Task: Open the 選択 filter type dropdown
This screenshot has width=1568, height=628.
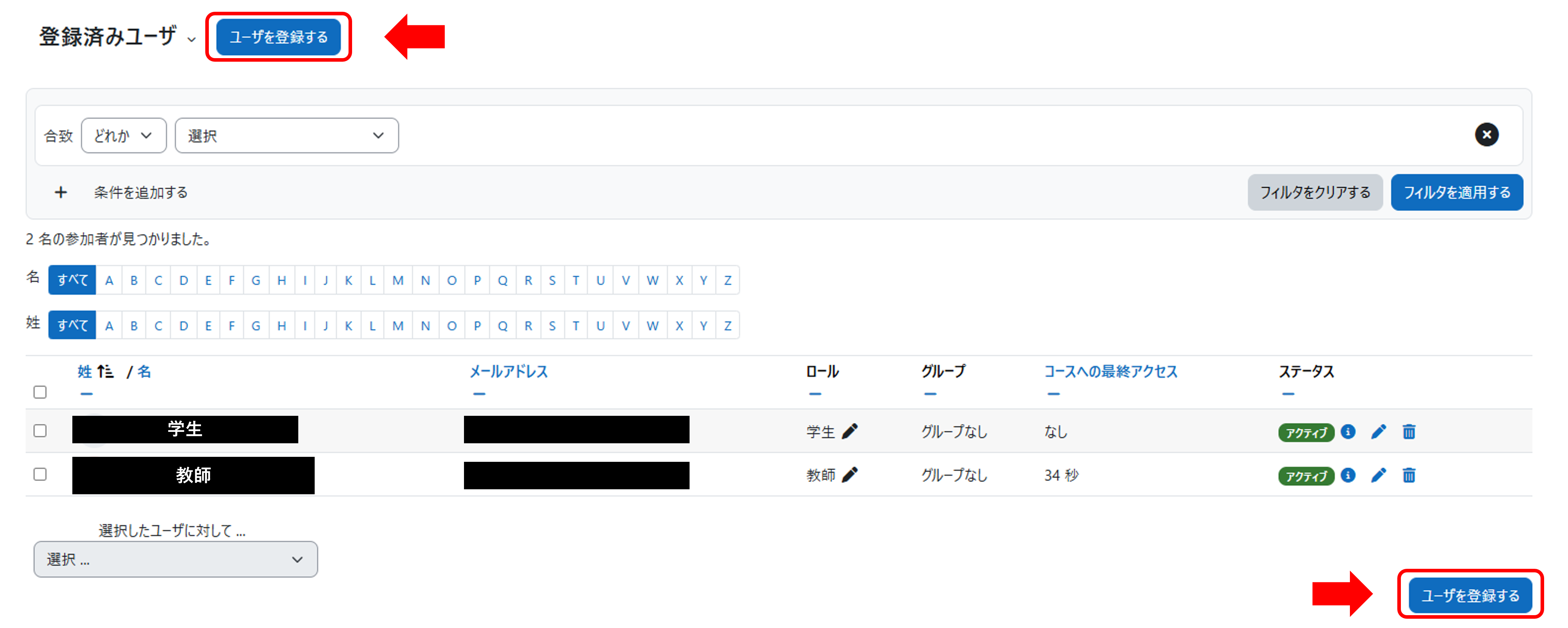Action: [x=287, y=135]
